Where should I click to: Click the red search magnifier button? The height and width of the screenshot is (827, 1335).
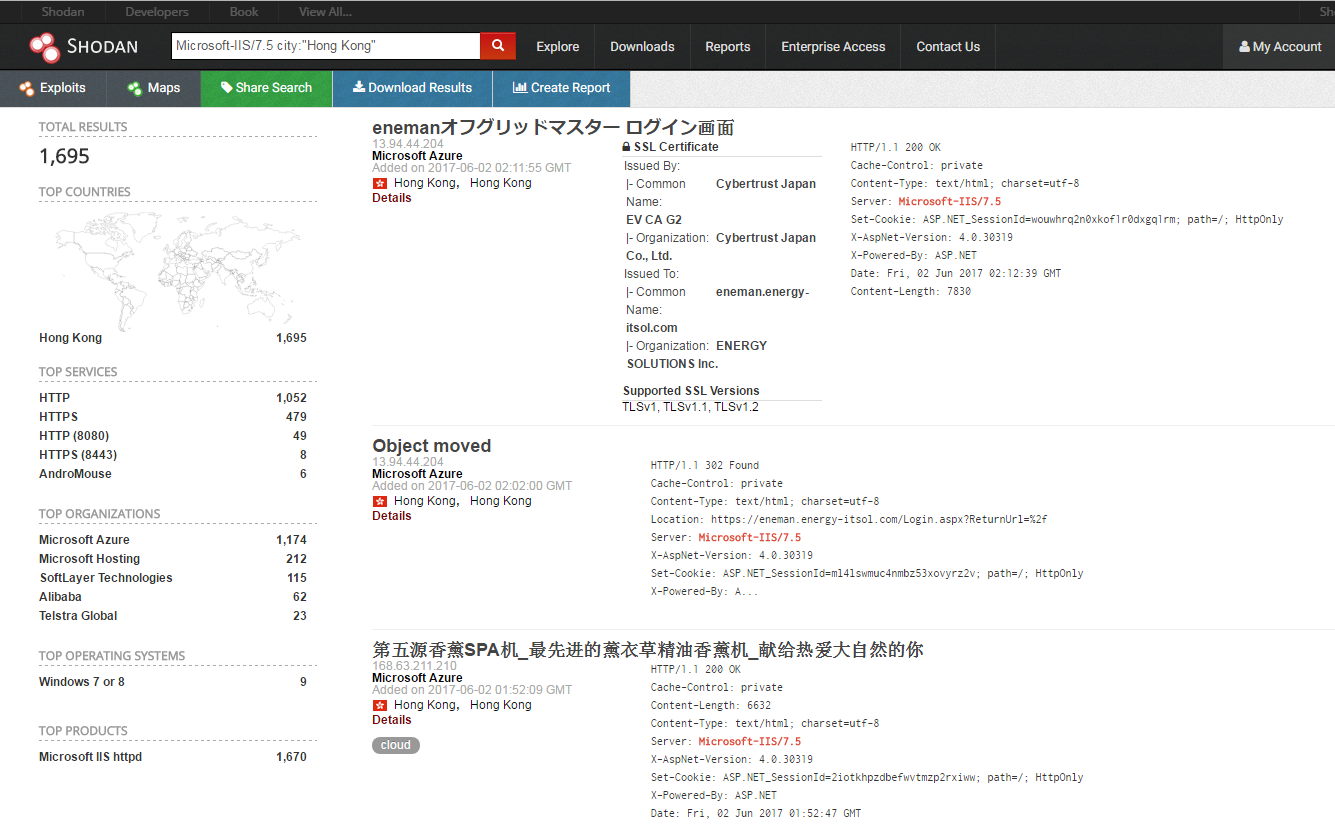[x=498, y=46]
